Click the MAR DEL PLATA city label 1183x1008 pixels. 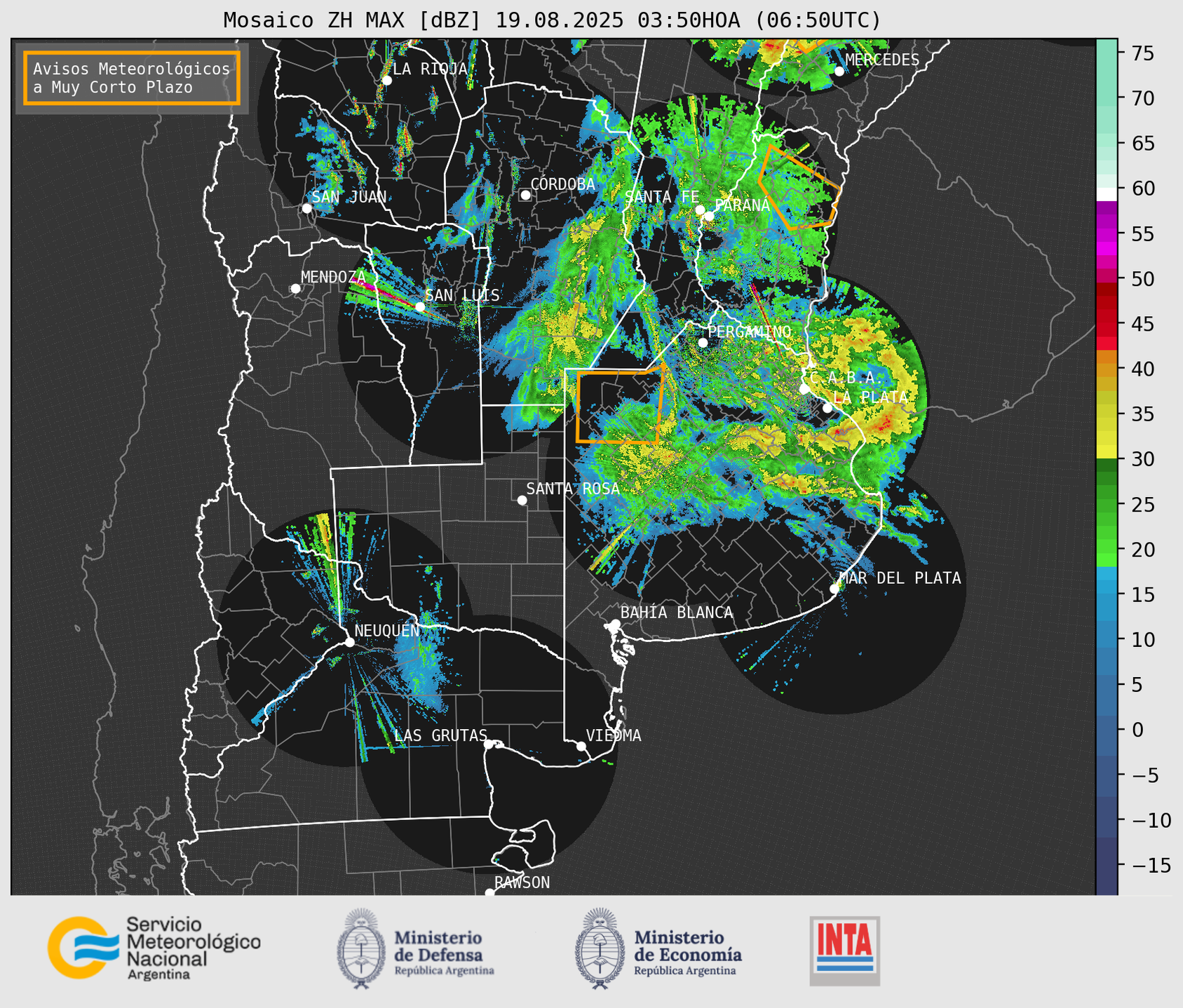point(900,578)
